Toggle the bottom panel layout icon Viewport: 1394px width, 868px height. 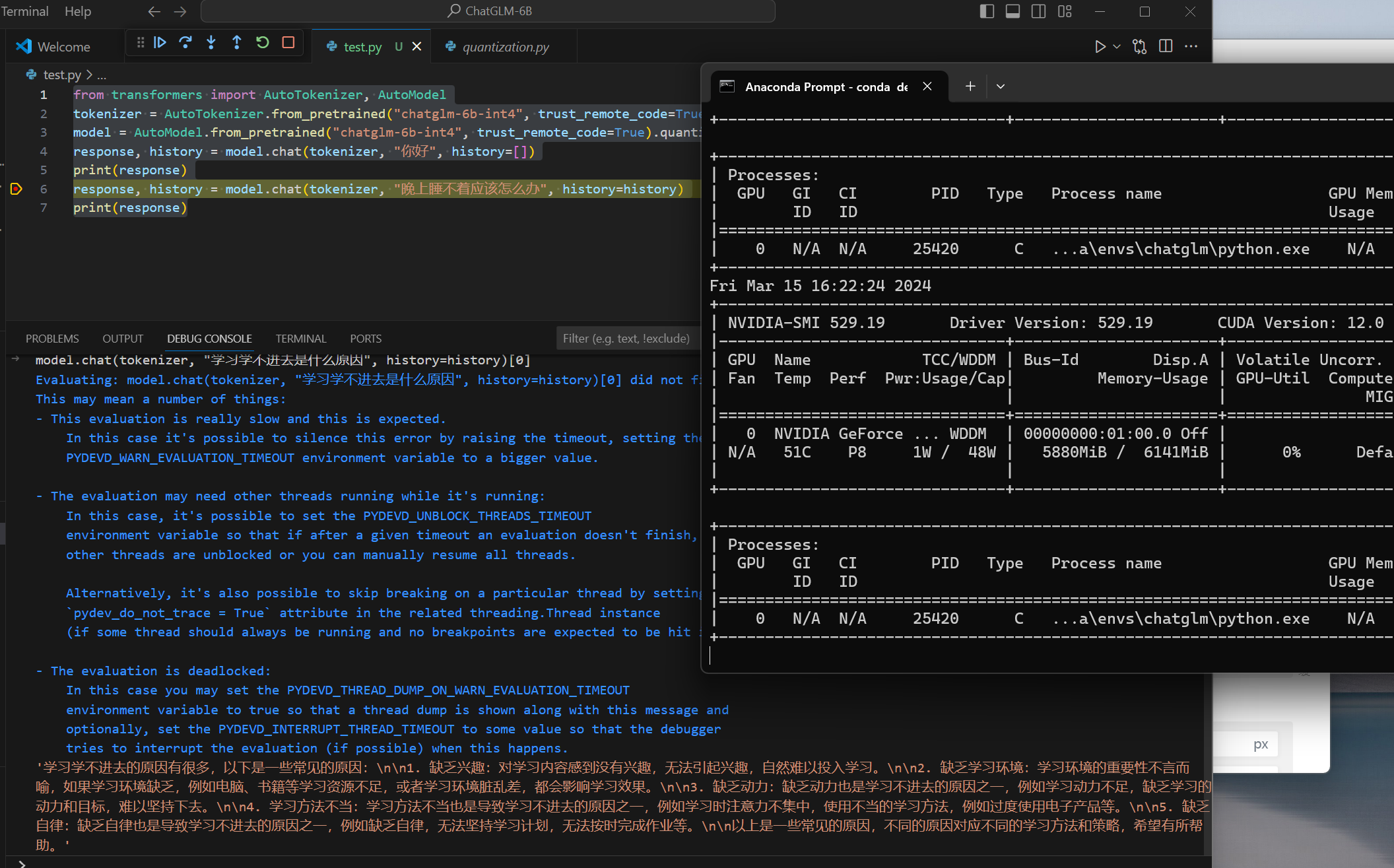pyautogui.click(x=1012, y=11)
